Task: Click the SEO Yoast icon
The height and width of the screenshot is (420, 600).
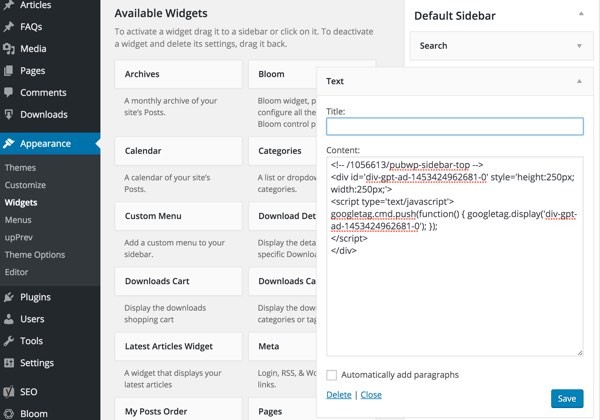Action: click(x=8, y=392)
